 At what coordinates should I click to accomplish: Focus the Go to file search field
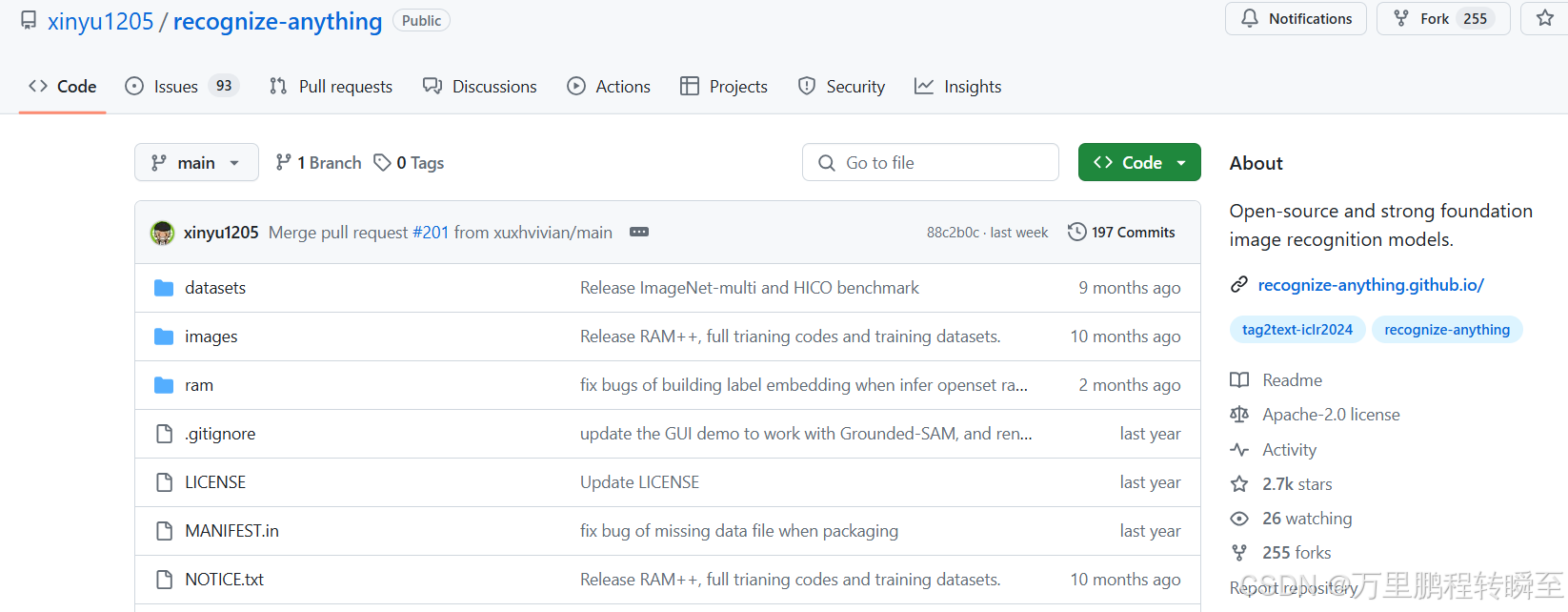[931, 162]
